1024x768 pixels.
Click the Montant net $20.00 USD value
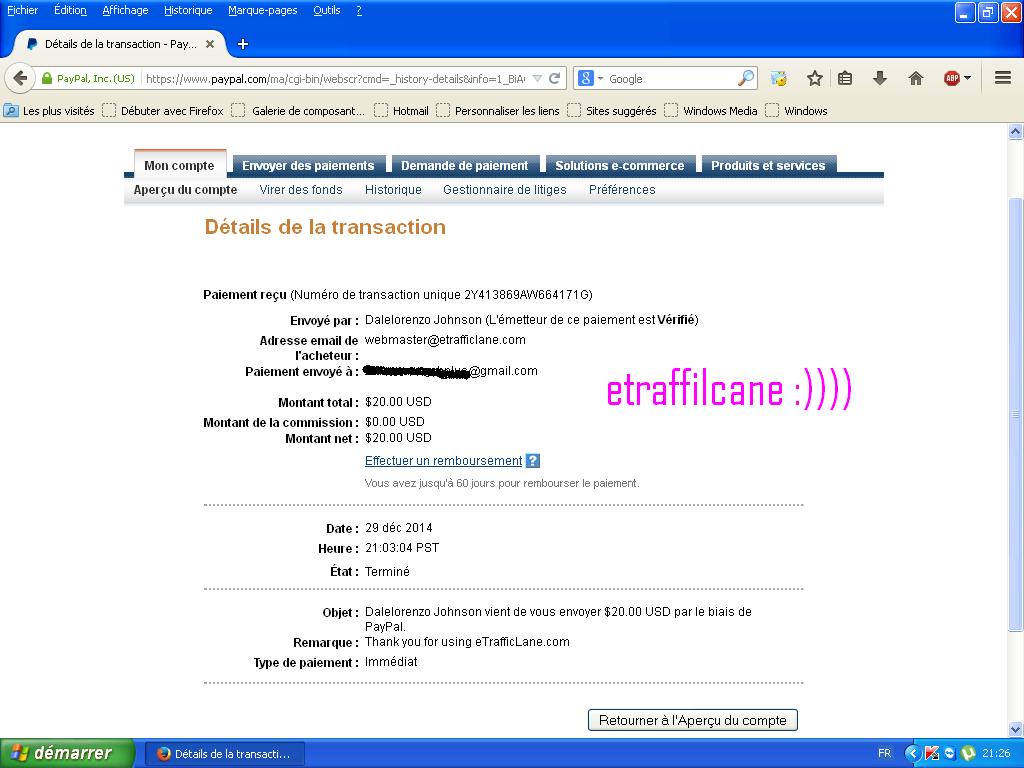pos(398,438)
